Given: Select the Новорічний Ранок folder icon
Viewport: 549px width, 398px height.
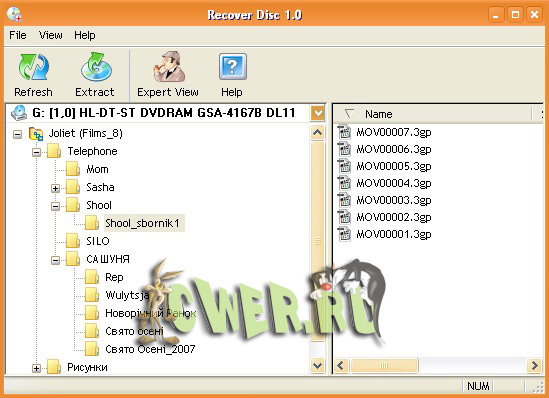Looking at the screenshot, I should click(92, 313).
